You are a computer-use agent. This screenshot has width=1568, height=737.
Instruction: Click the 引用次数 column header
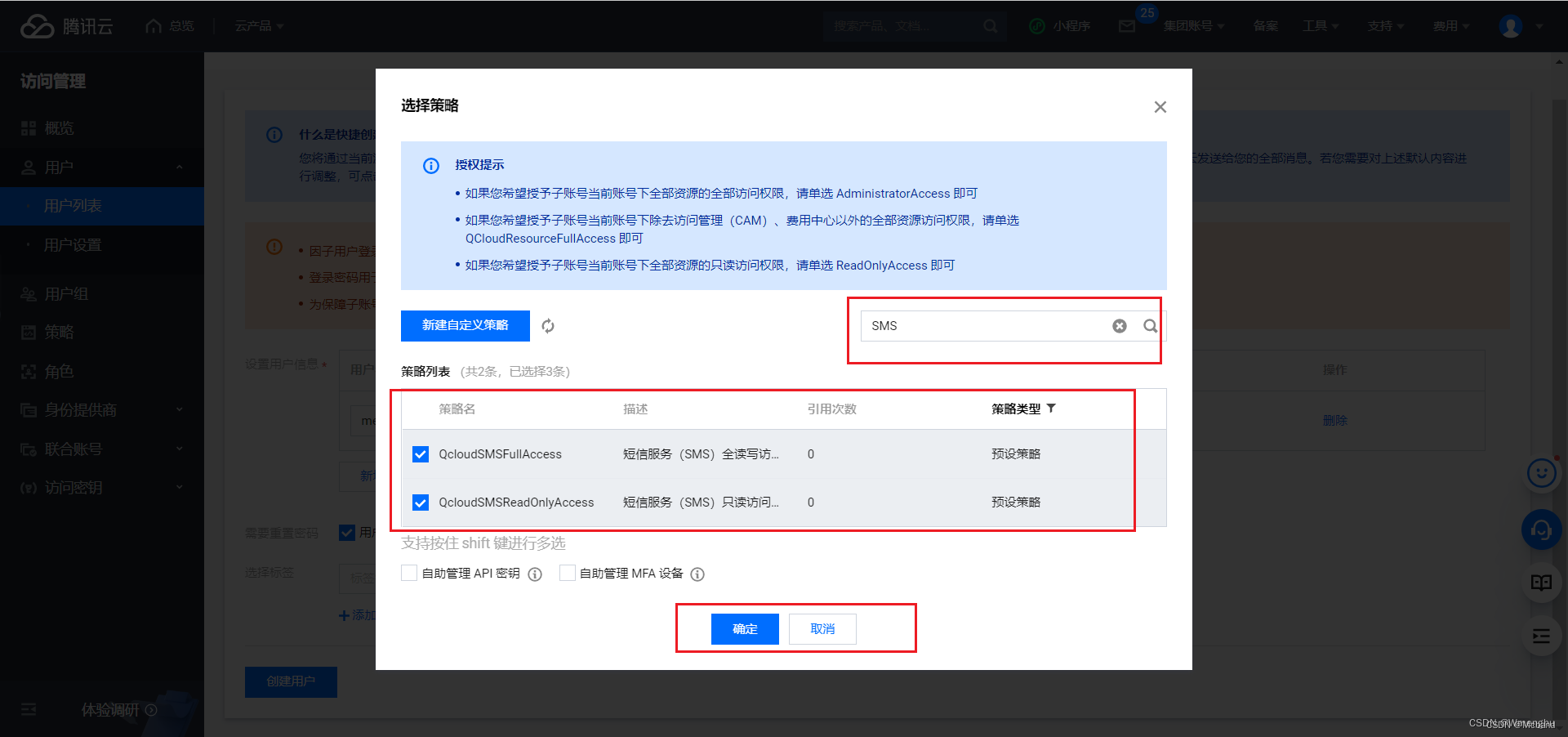pyautogui.click(x=832, y=409)
